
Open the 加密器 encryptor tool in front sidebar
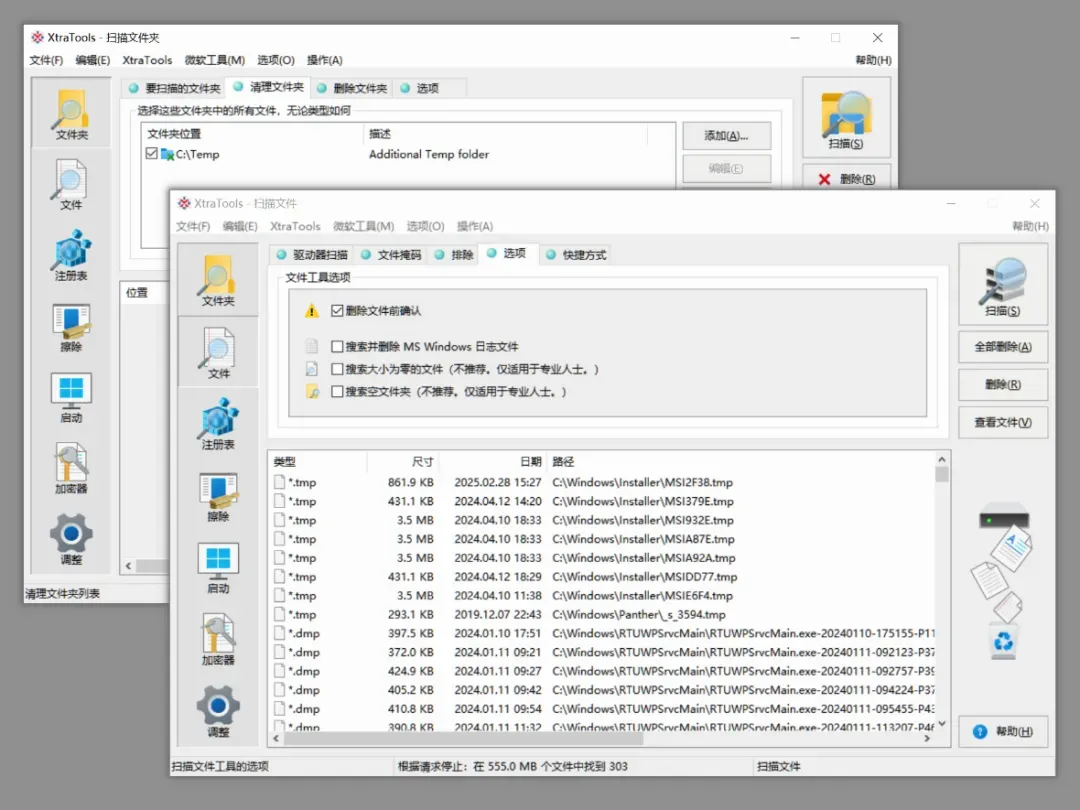click(218, 639)
